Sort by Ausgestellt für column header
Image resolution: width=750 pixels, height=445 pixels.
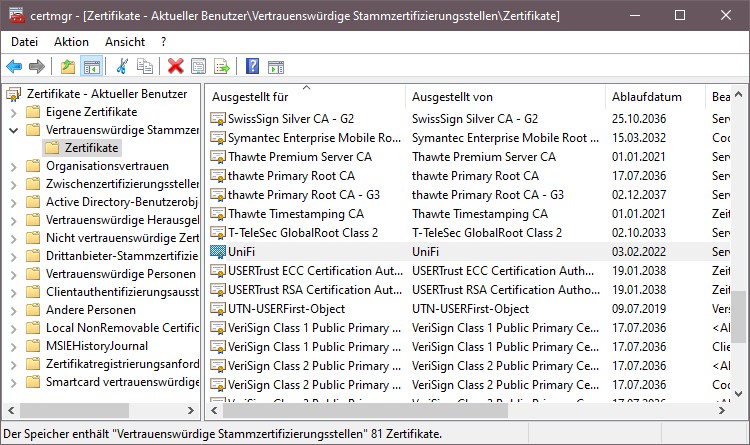tap(306, 97)
